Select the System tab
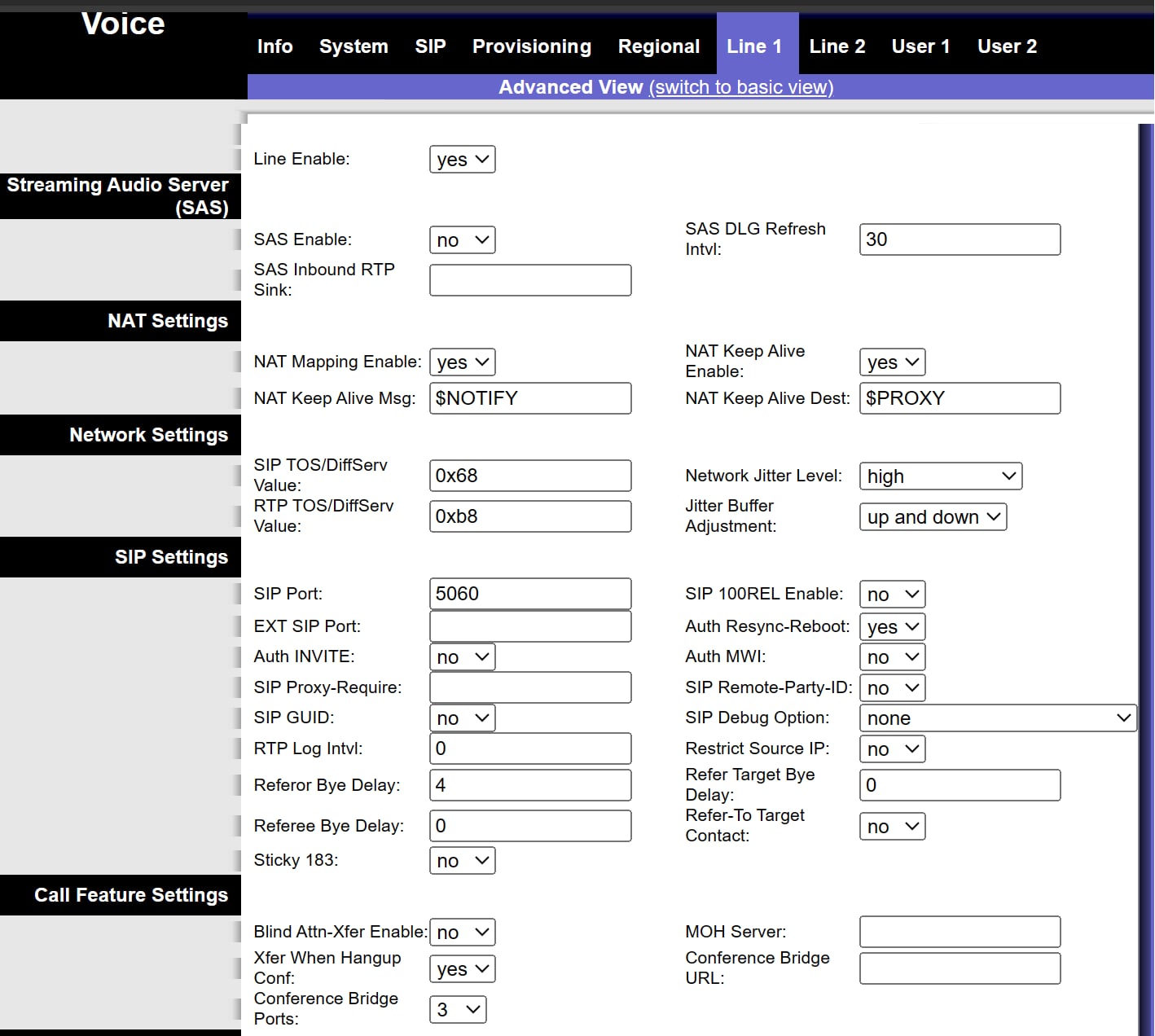Image resolution: width=1155 pixels, height=1036 pixels. [x=354, y=46]
